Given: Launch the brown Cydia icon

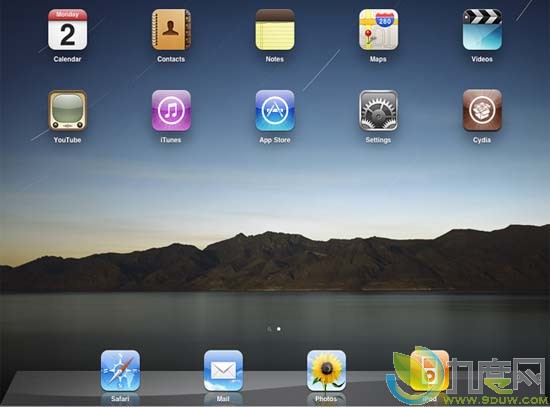Looking at the screenshot, I should pos(482,111).
